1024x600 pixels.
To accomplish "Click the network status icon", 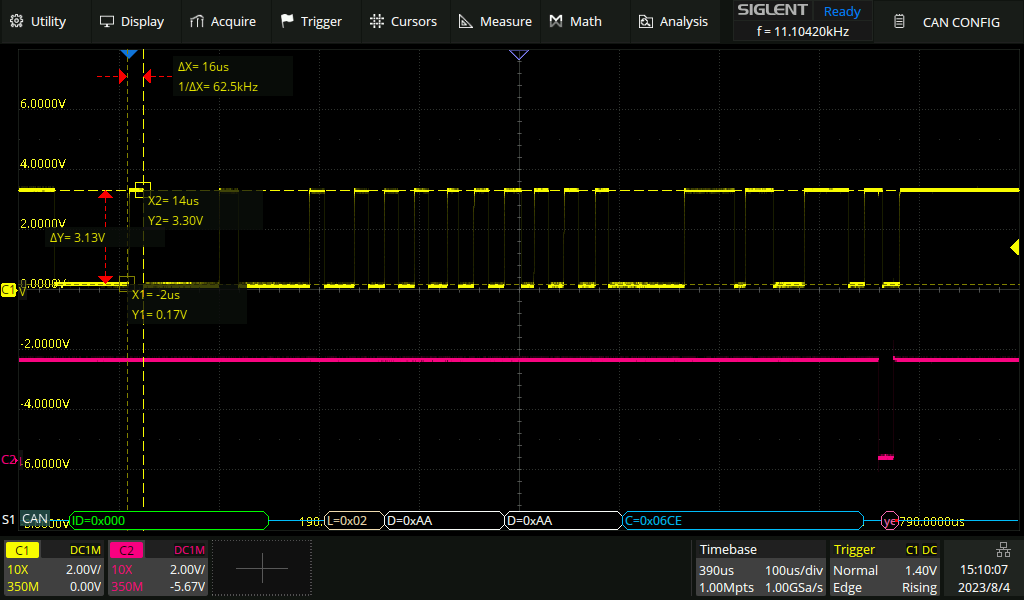I will [1003, 550].
